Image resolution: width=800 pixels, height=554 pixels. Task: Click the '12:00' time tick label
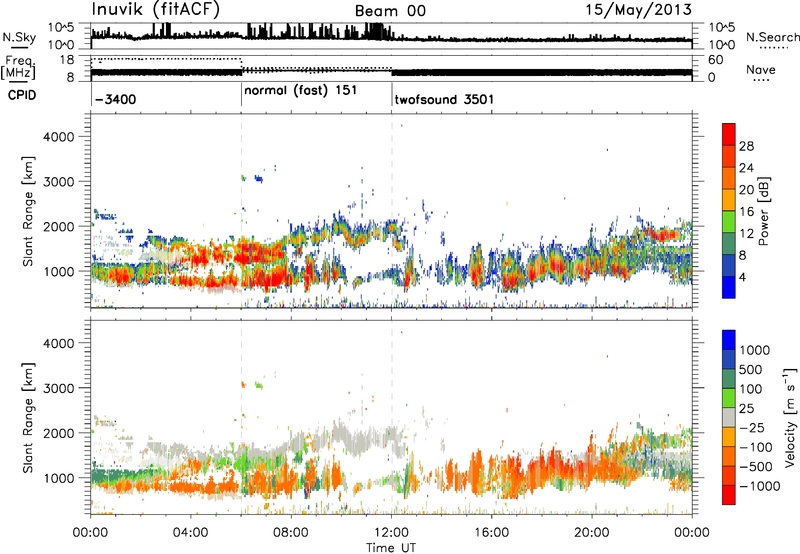(391, 533)
